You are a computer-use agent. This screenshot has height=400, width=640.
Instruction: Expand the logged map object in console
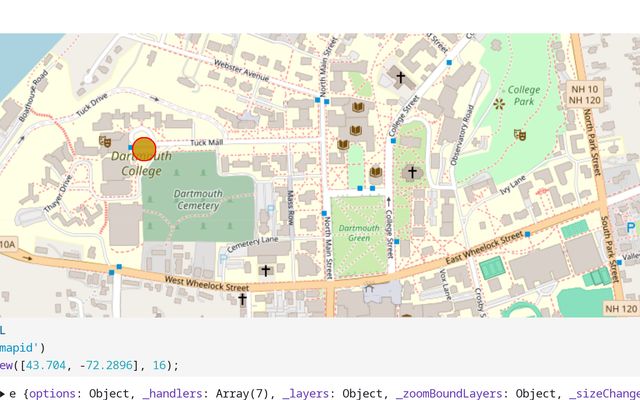point(4,394)
